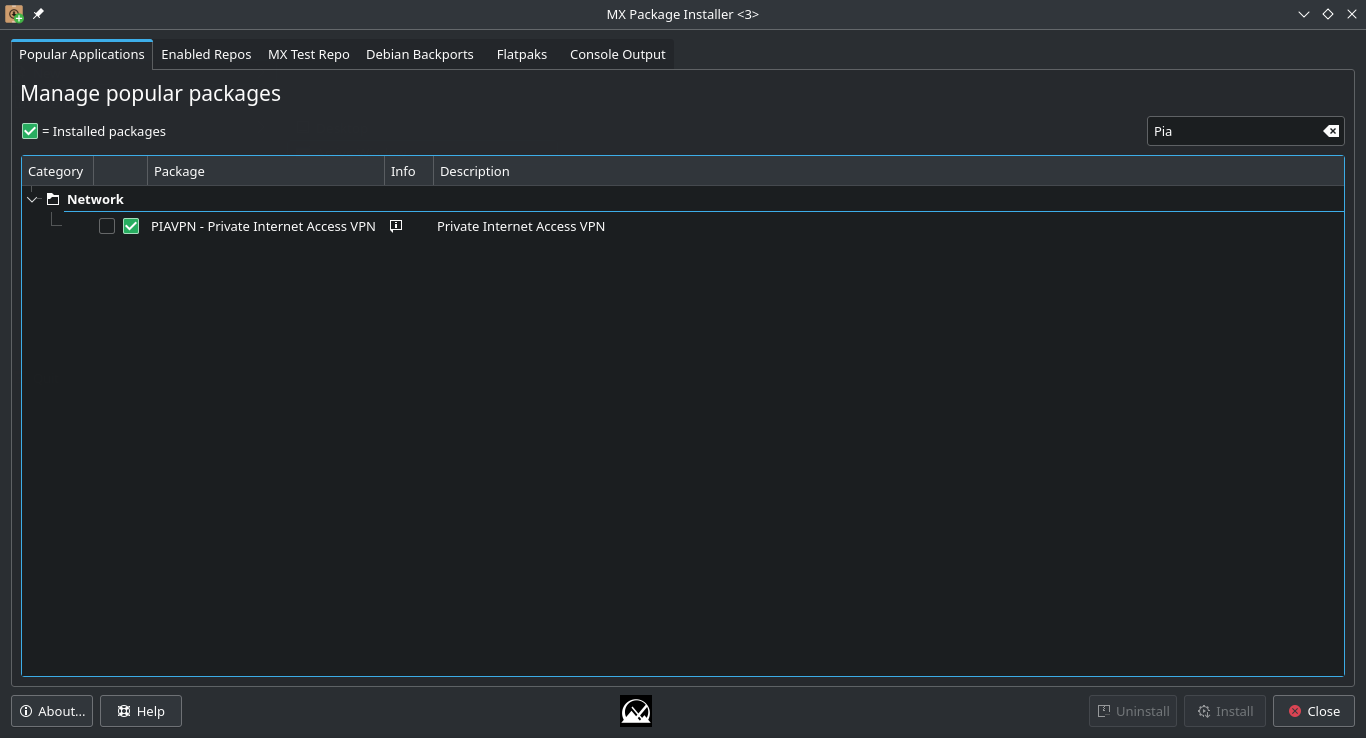Open the About dialog

tap(52, 711)
